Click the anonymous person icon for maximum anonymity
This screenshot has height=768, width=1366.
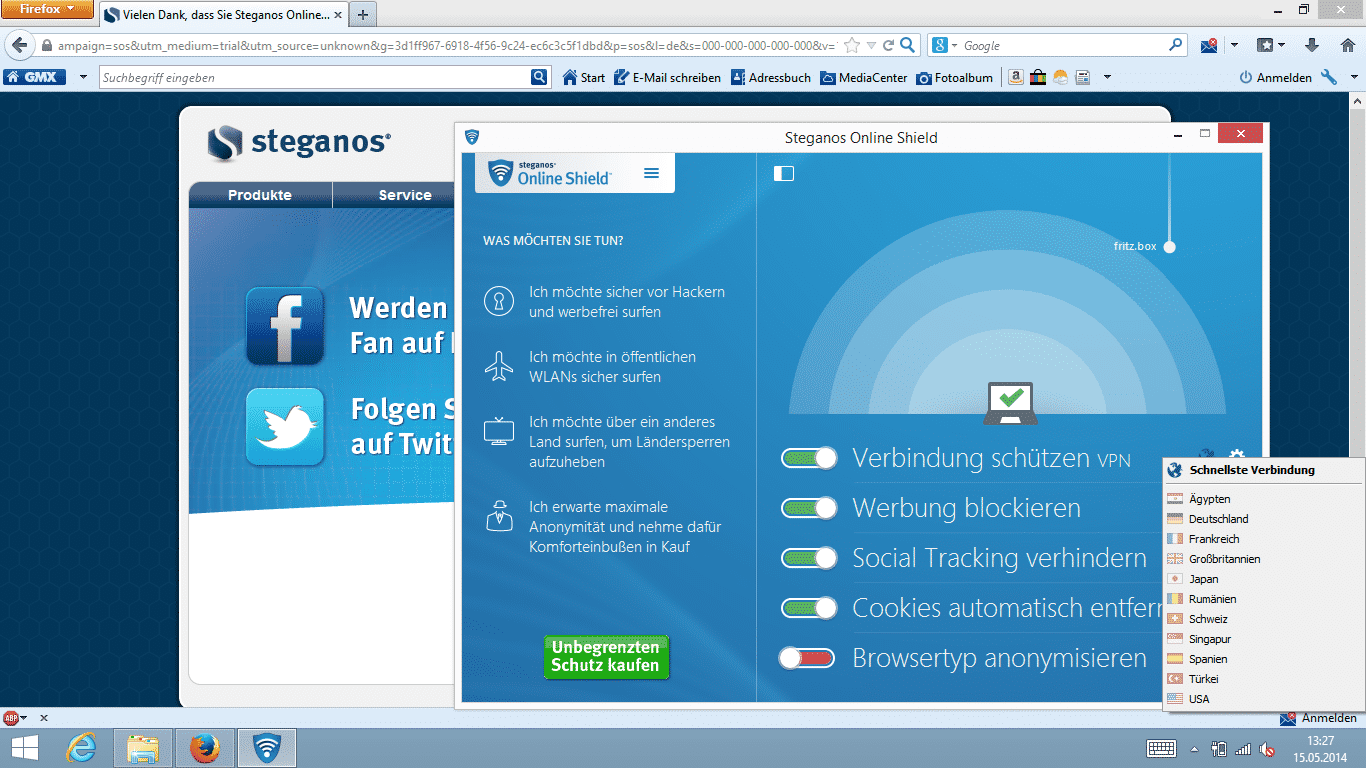click(x=497, y=514)
